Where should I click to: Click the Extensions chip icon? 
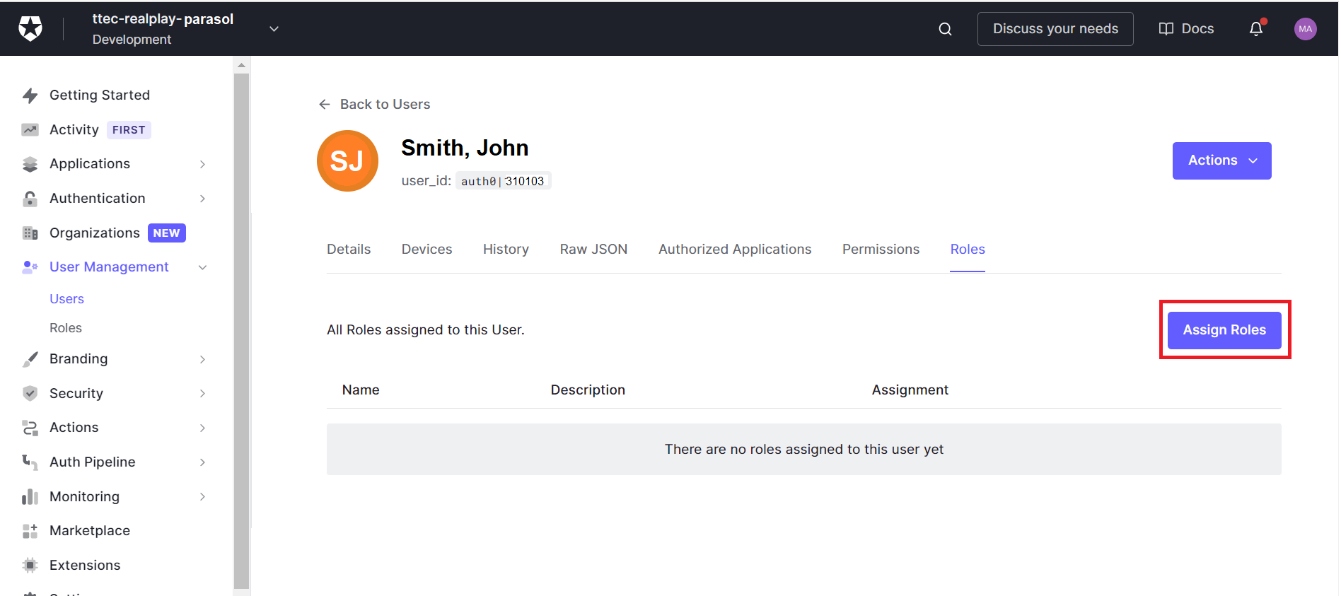click(30, 565)
